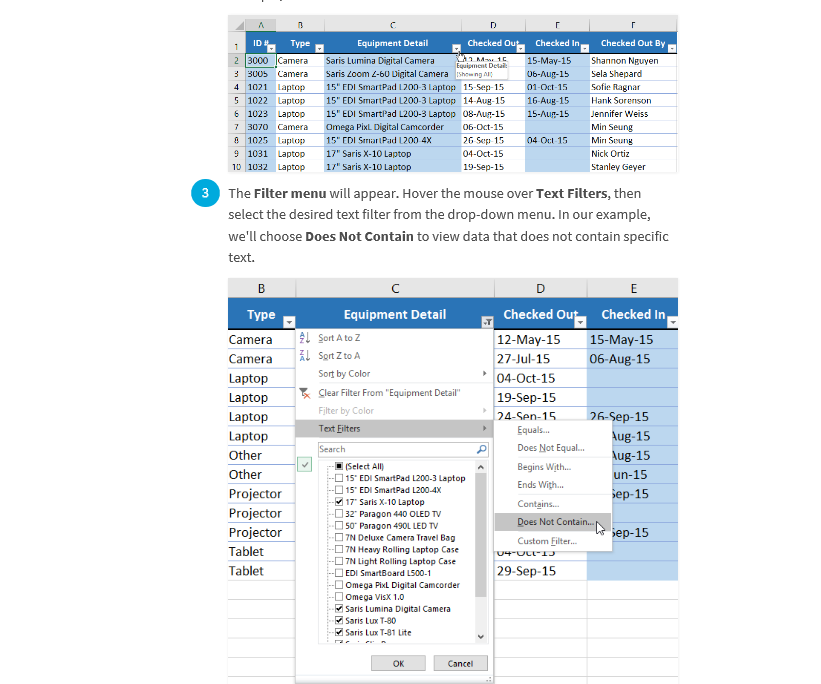This screenshot has width=821, height=684.
Task: Select Equals... text filter
Action: pos(553,430)
